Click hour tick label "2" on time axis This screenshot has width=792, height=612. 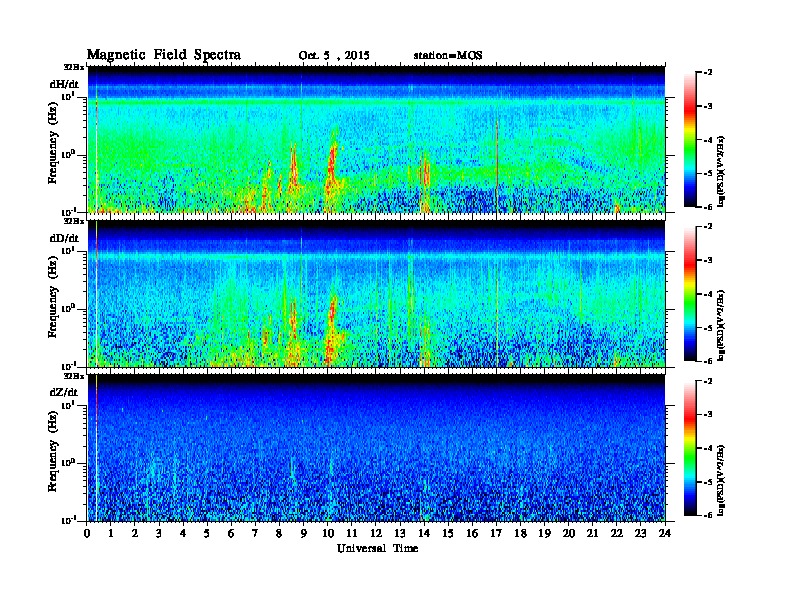(135, 534)
